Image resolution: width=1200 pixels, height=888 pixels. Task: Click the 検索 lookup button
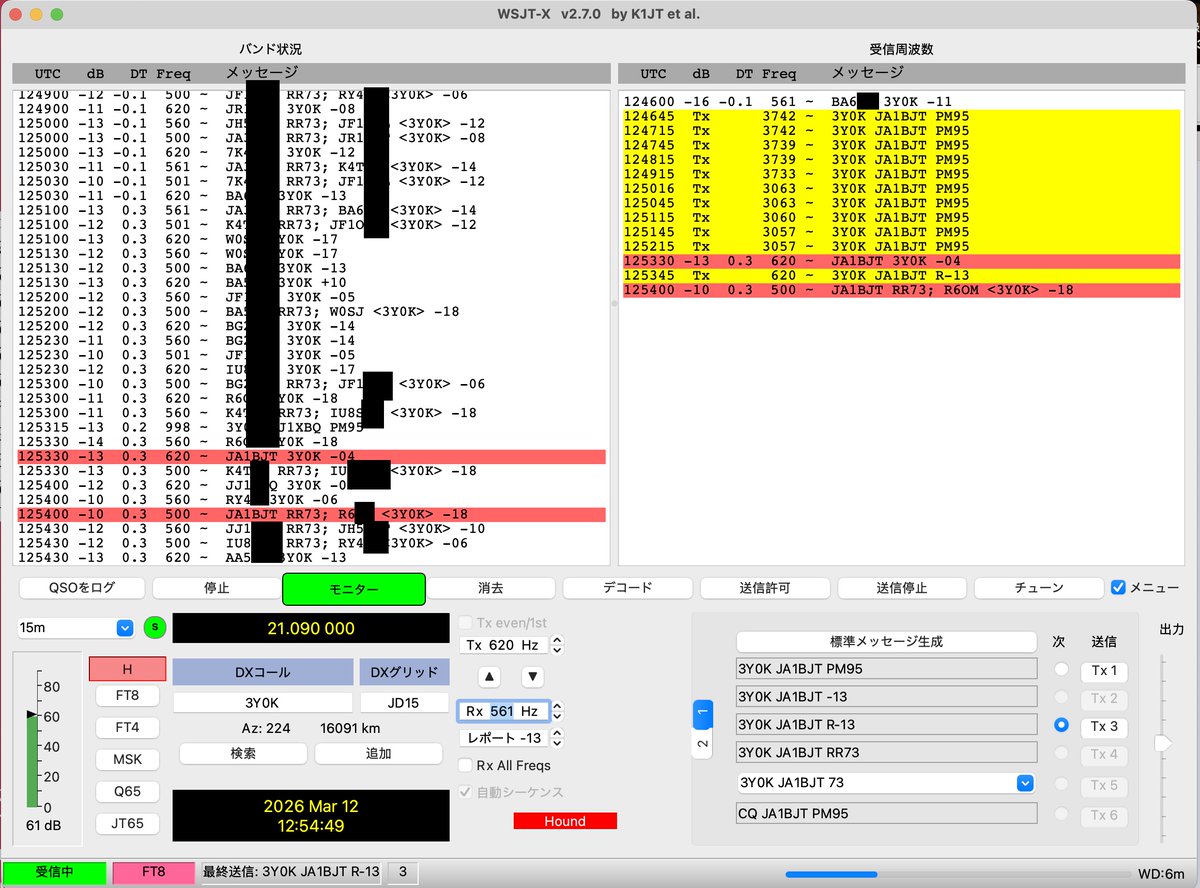243,753
